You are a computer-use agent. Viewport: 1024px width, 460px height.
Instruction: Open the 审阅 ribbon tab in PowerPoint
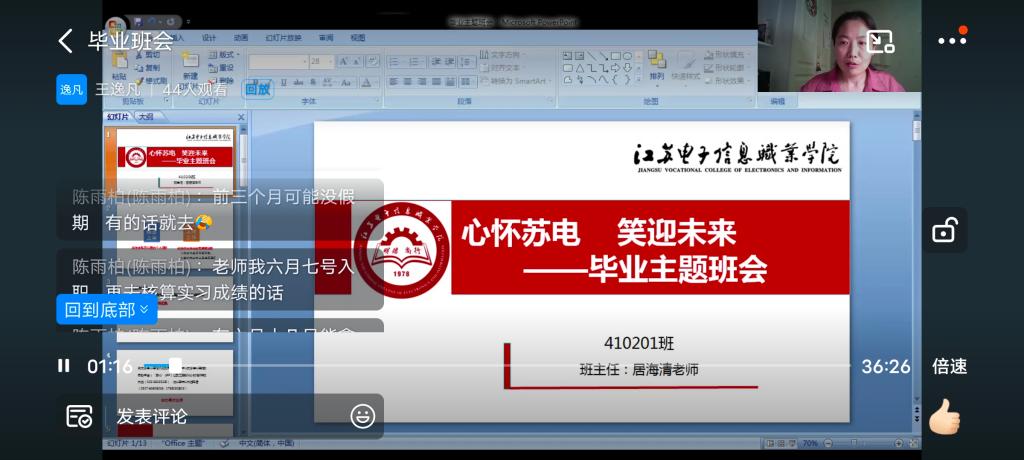click(x=326, y=38)
